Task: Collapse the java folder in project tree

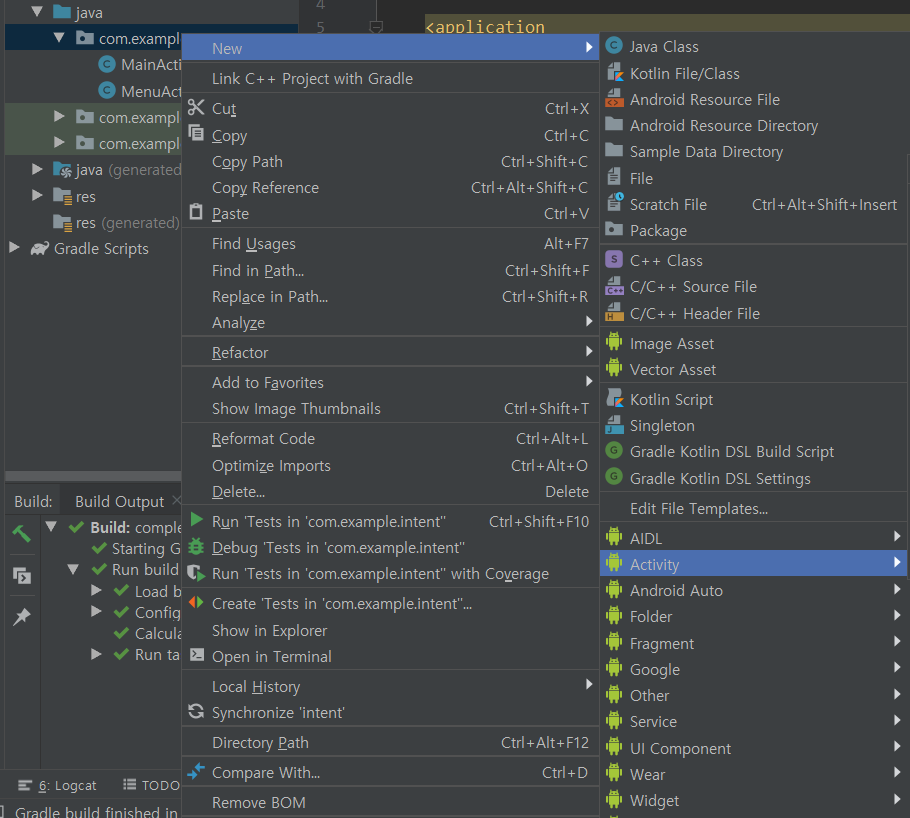Action: point(37,12)
